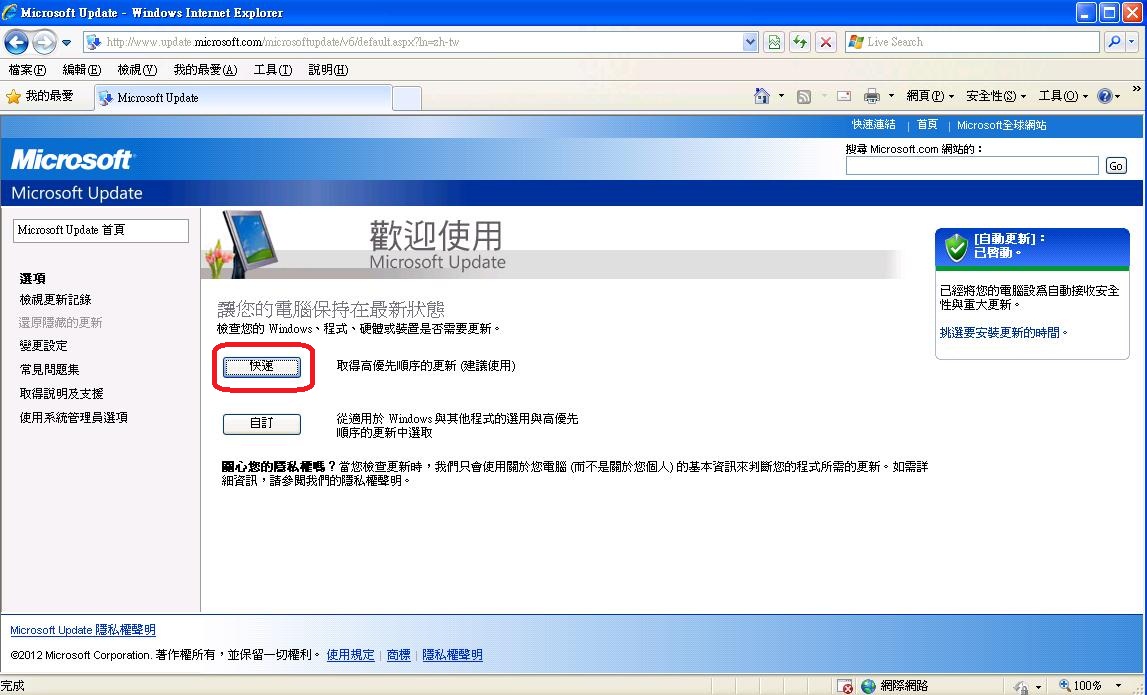Open the 挑選要安裝更新的時間 link
The height and width of the screenshot is (695, 1147).
tap(1004, 333)
